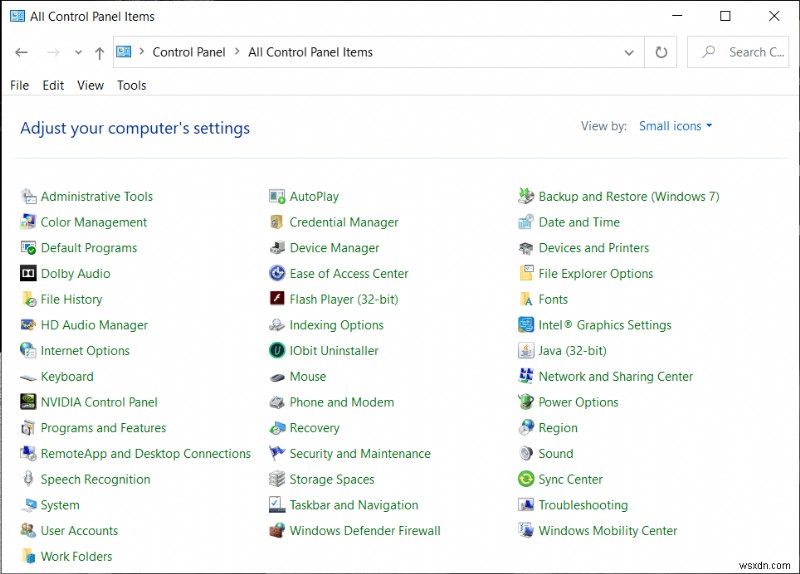This screenshot has height=574, width=800.
Task: Open the Administrative Tools icon
Action: [x=28, y=196]
